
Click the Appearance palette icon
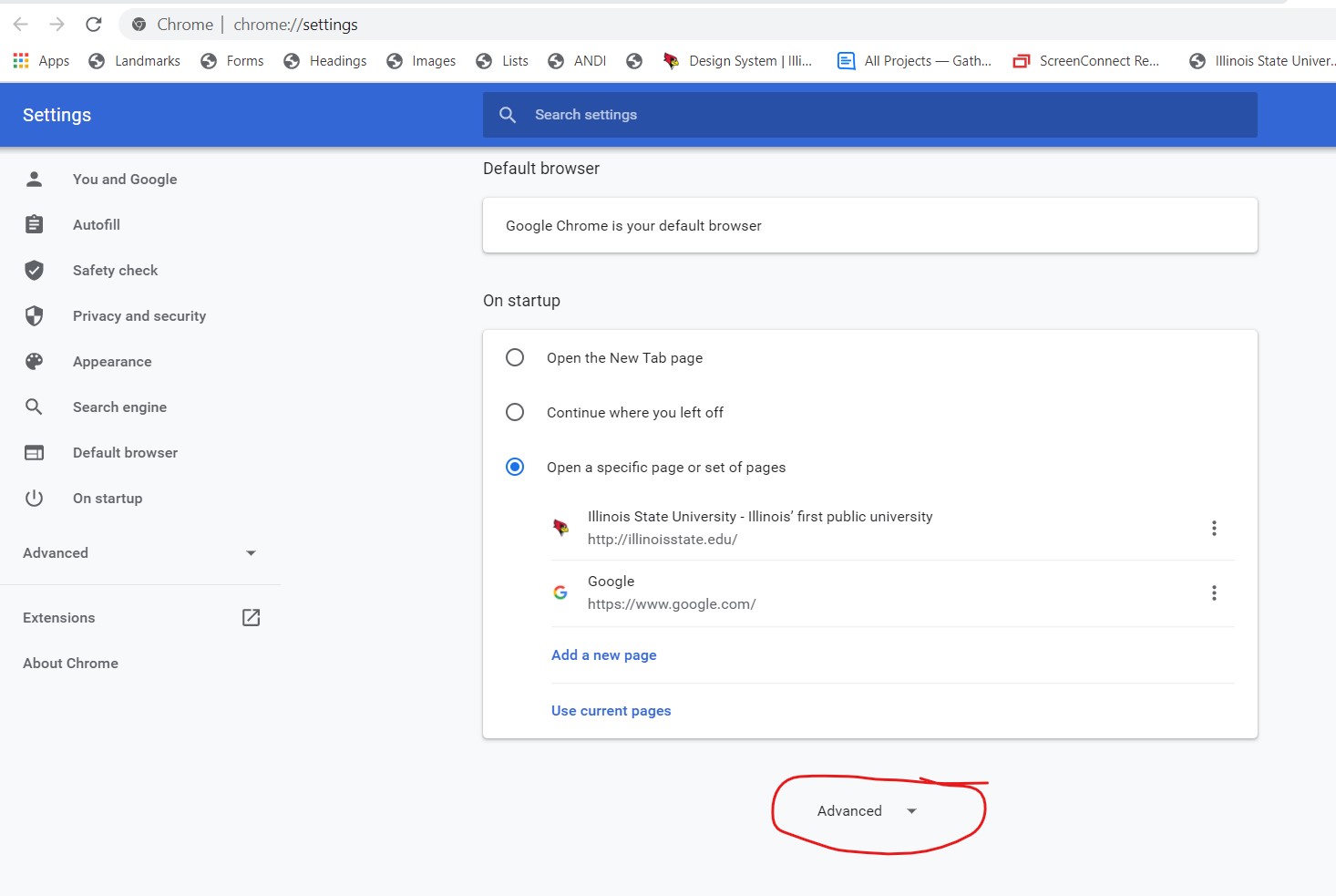click(x=34, y=362)
